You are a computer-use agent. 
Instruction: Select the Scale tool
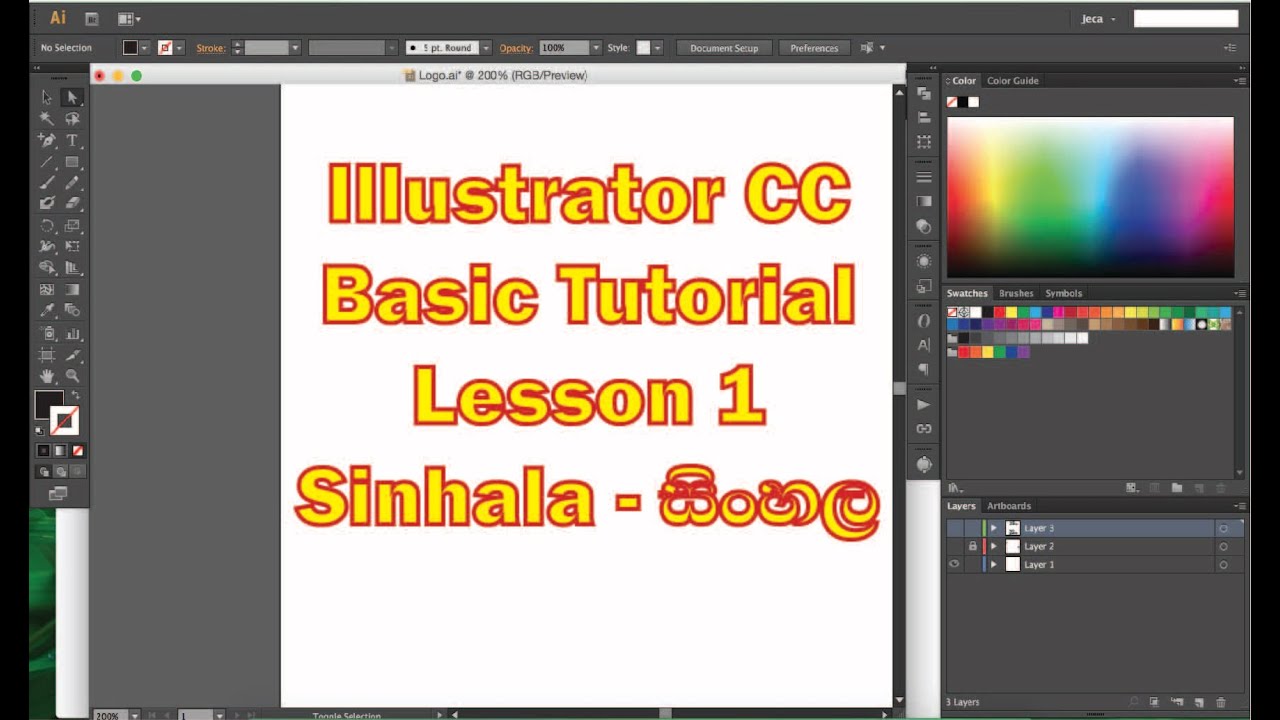pyautogui.click(x=72, y=226)
